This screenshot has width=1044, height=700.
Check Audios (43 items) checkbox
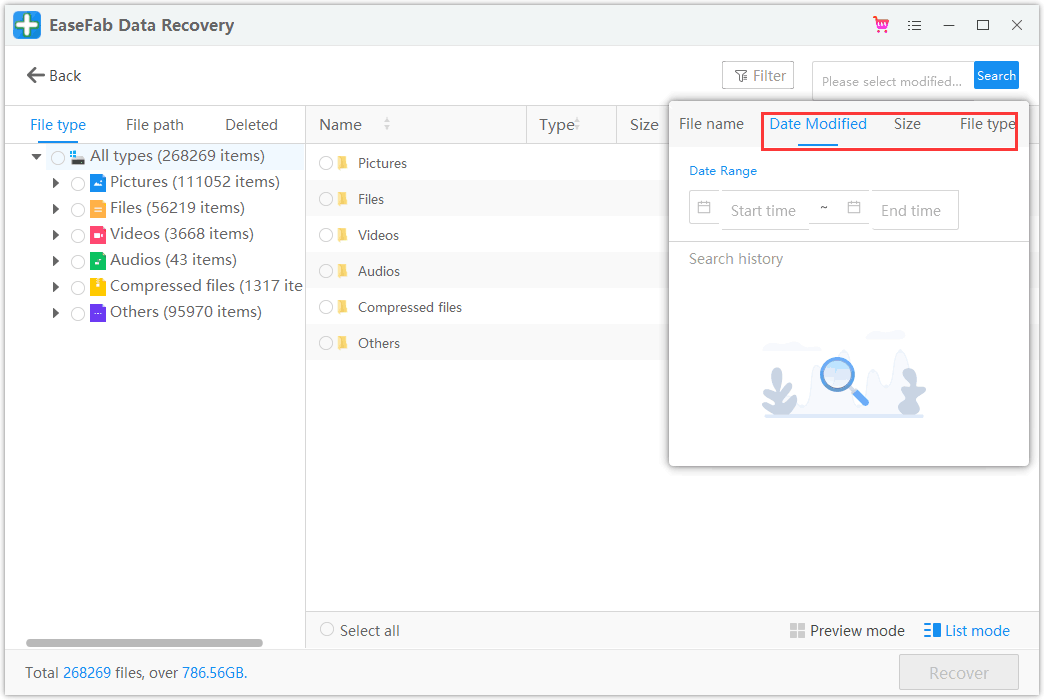(78, 261)
